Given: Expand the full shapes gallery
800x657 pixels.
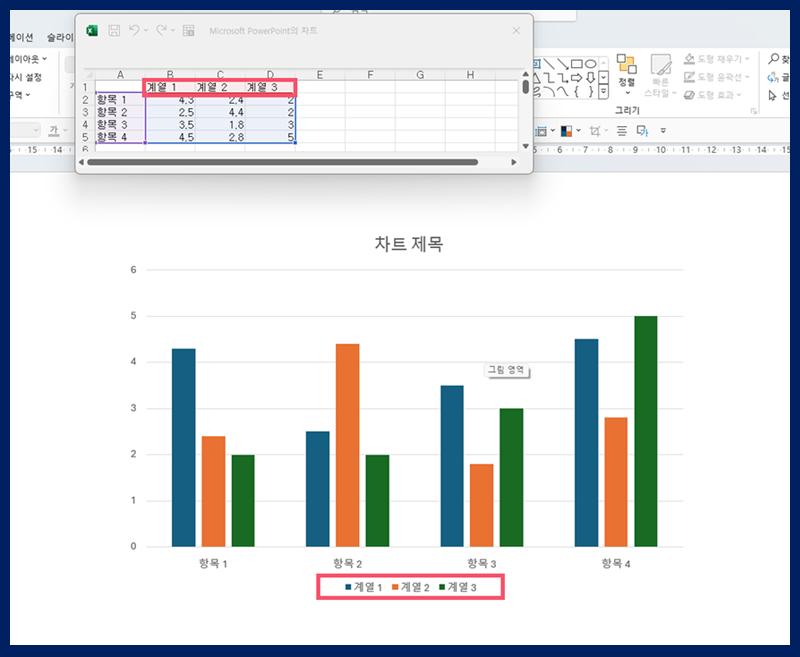Looking at the screenshot, I should click(x=604, y=92).
